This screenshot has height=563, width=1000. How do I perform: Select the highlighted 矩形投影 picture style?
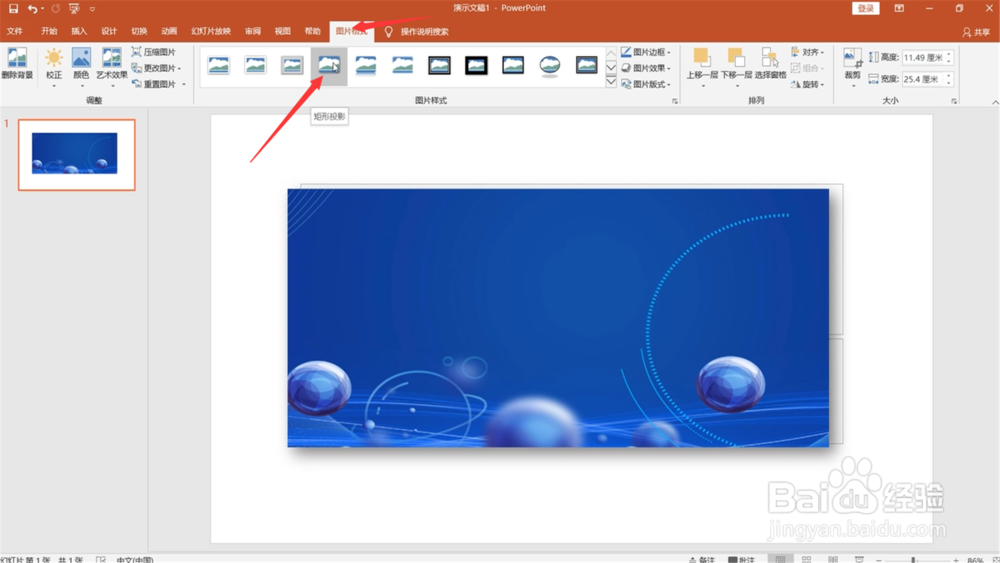pos(329,65)
